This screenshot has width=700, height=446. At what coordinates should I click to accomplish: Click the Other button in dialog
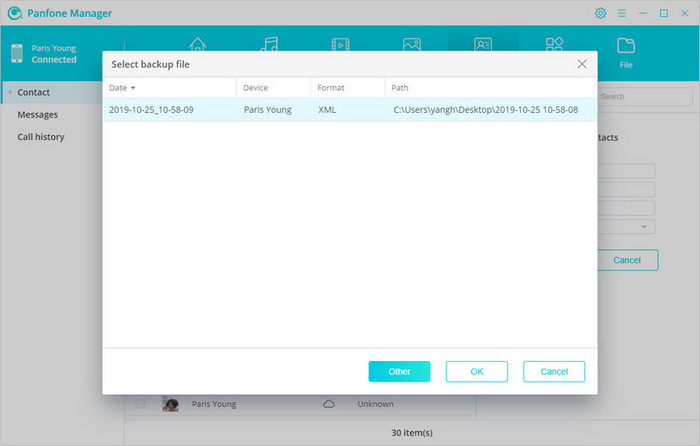coord(399,371)
